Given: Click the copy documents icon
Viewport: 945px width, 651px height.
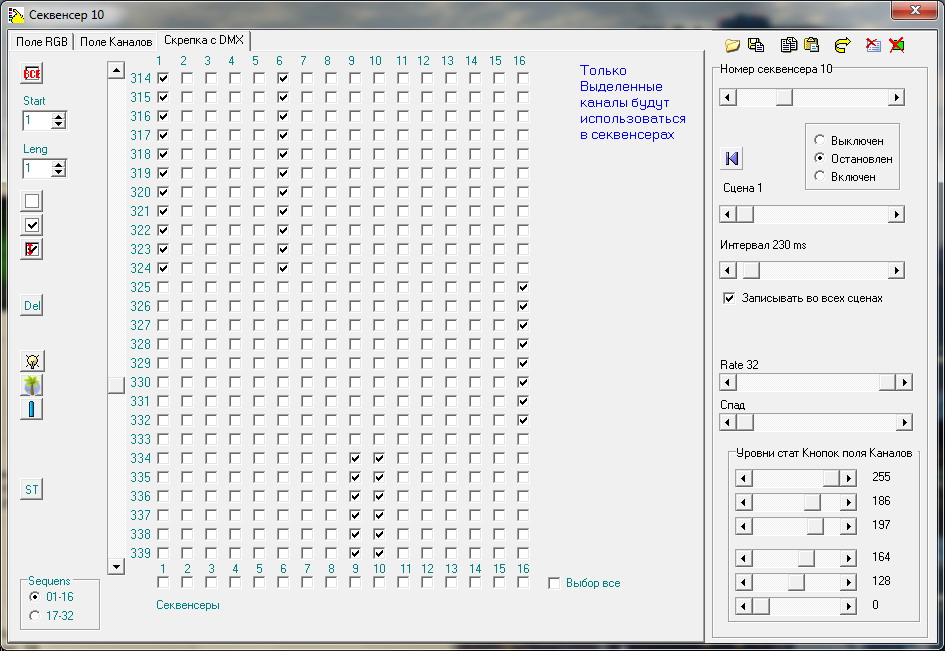Looking at the screenshot, I should (x=788, y=45).
